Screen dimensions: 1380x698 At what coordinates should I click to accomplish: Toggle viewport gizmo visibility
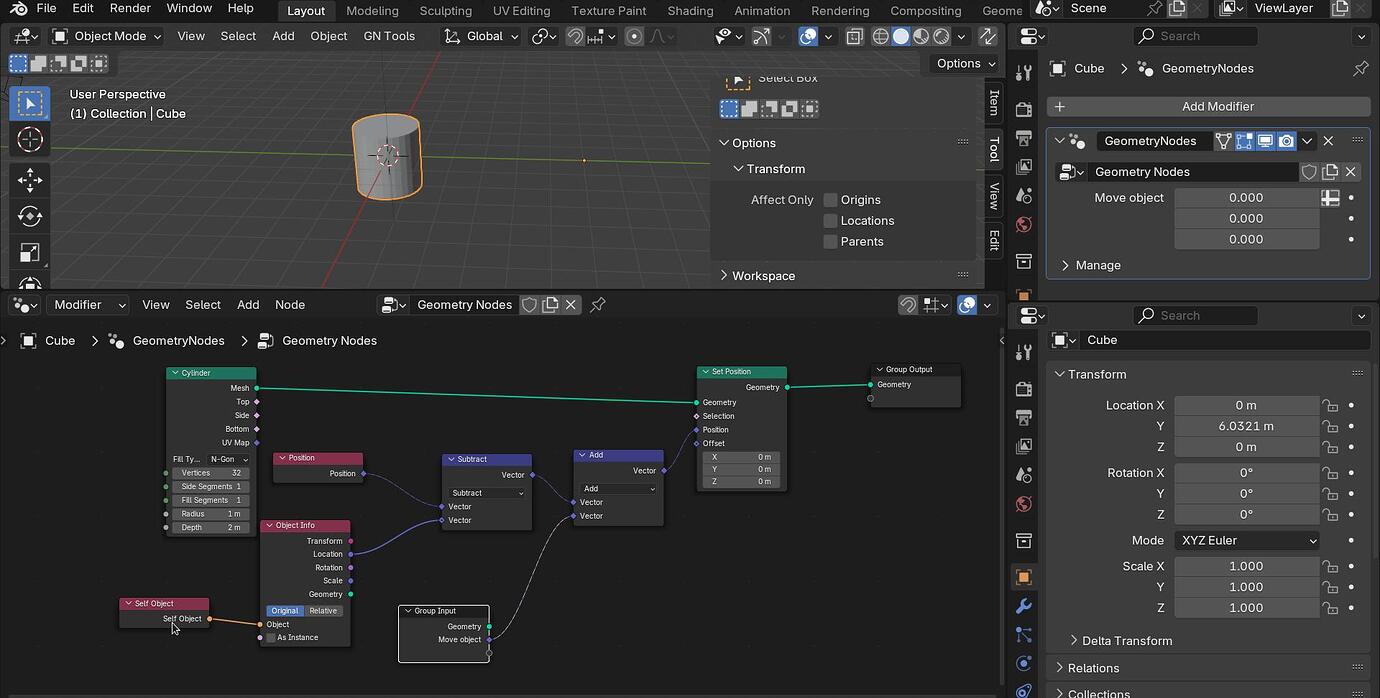pos(762,36)
